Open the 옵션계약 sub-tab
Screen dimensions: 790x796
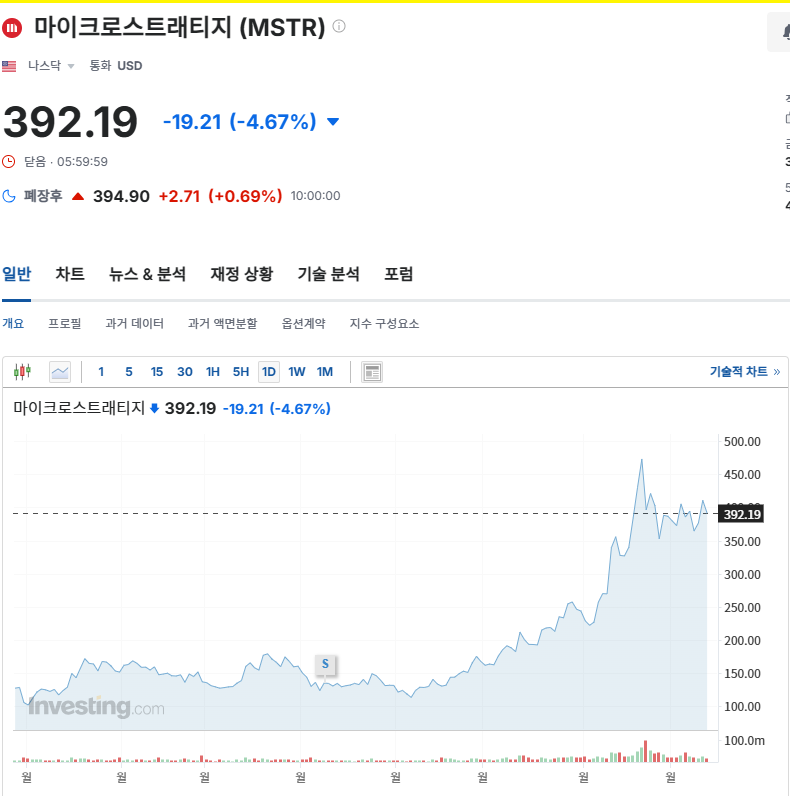tap(304, 323)
